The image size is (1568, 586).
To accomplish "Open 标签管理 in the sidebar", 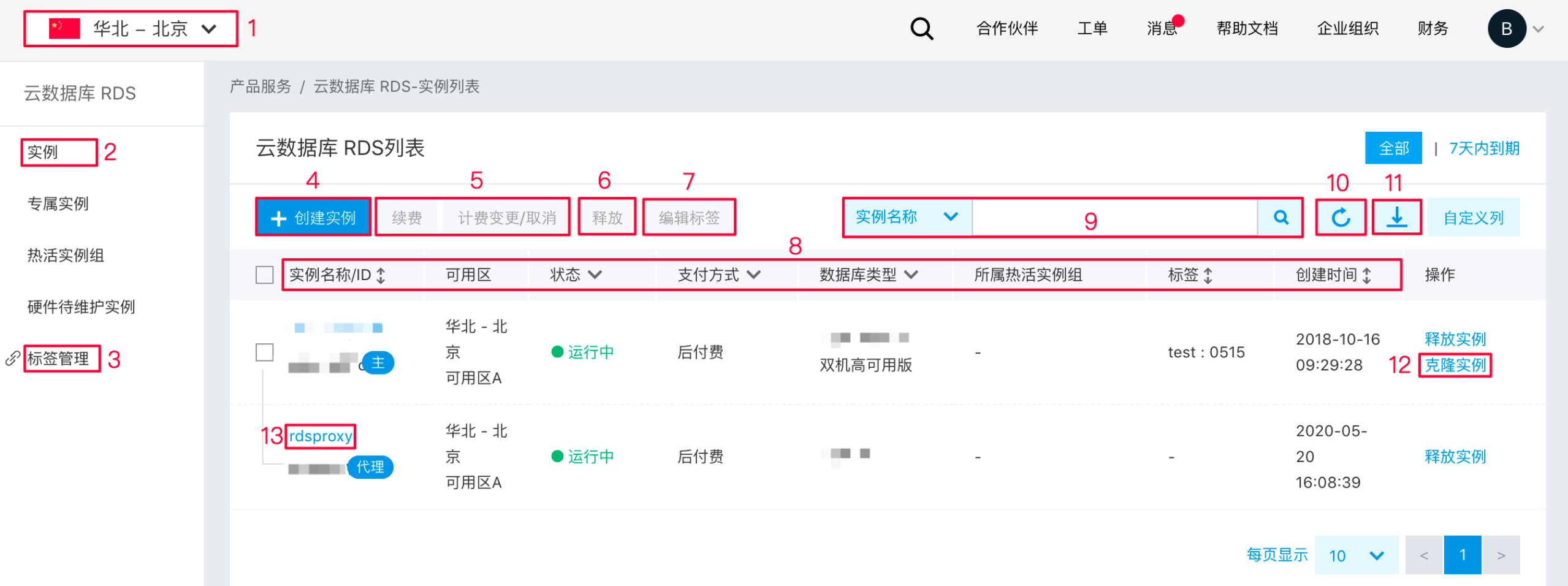I will point(58,358).
